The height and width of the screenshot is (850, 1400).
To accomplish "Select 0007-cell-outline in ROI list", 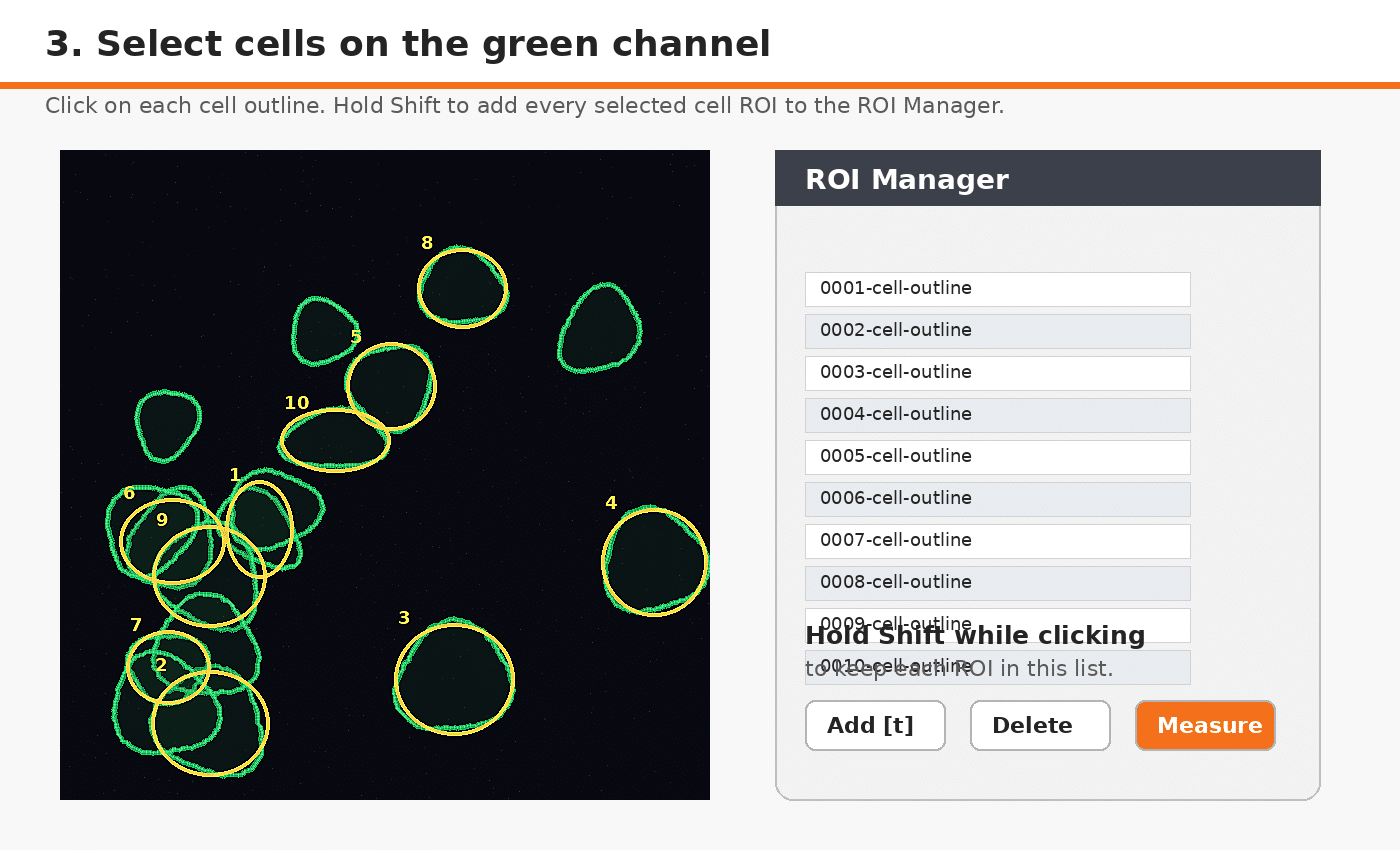I will 997,541.
